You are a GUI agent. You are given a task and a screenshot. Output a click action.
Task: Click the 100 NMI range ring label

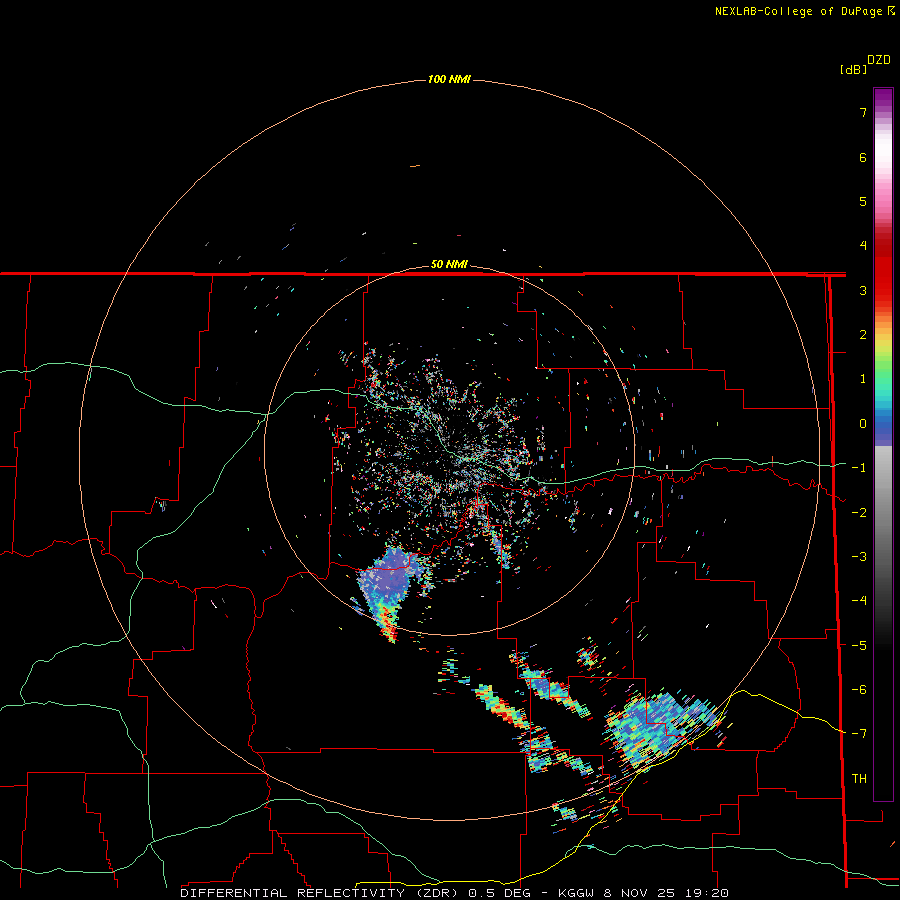click(x=449, y=79)
